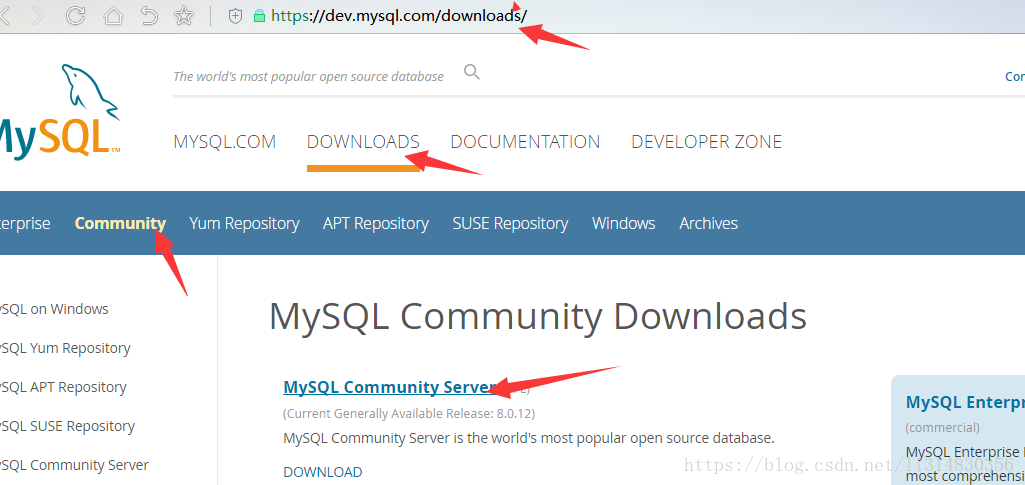Click the Community Server description sentence

(x=529, y=438)
